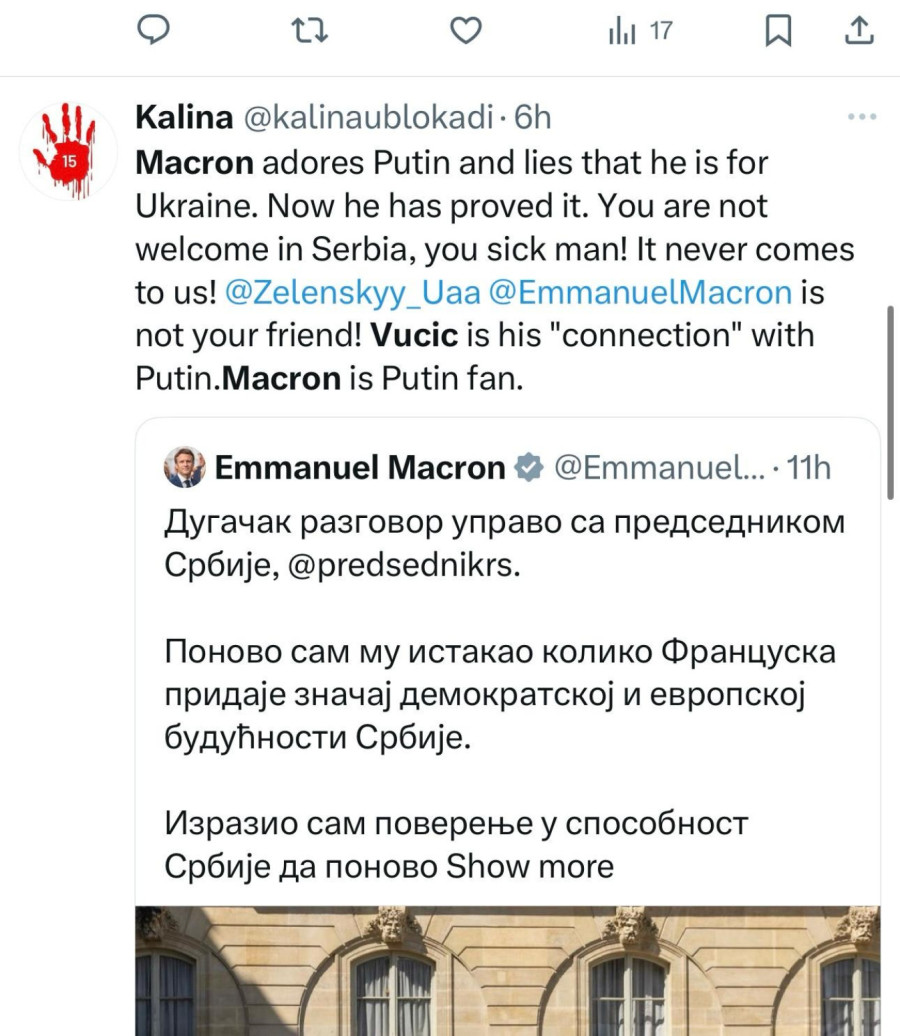
Task: Click the vertical scrollbar on the right edge
Action: (x=892, y=400)
